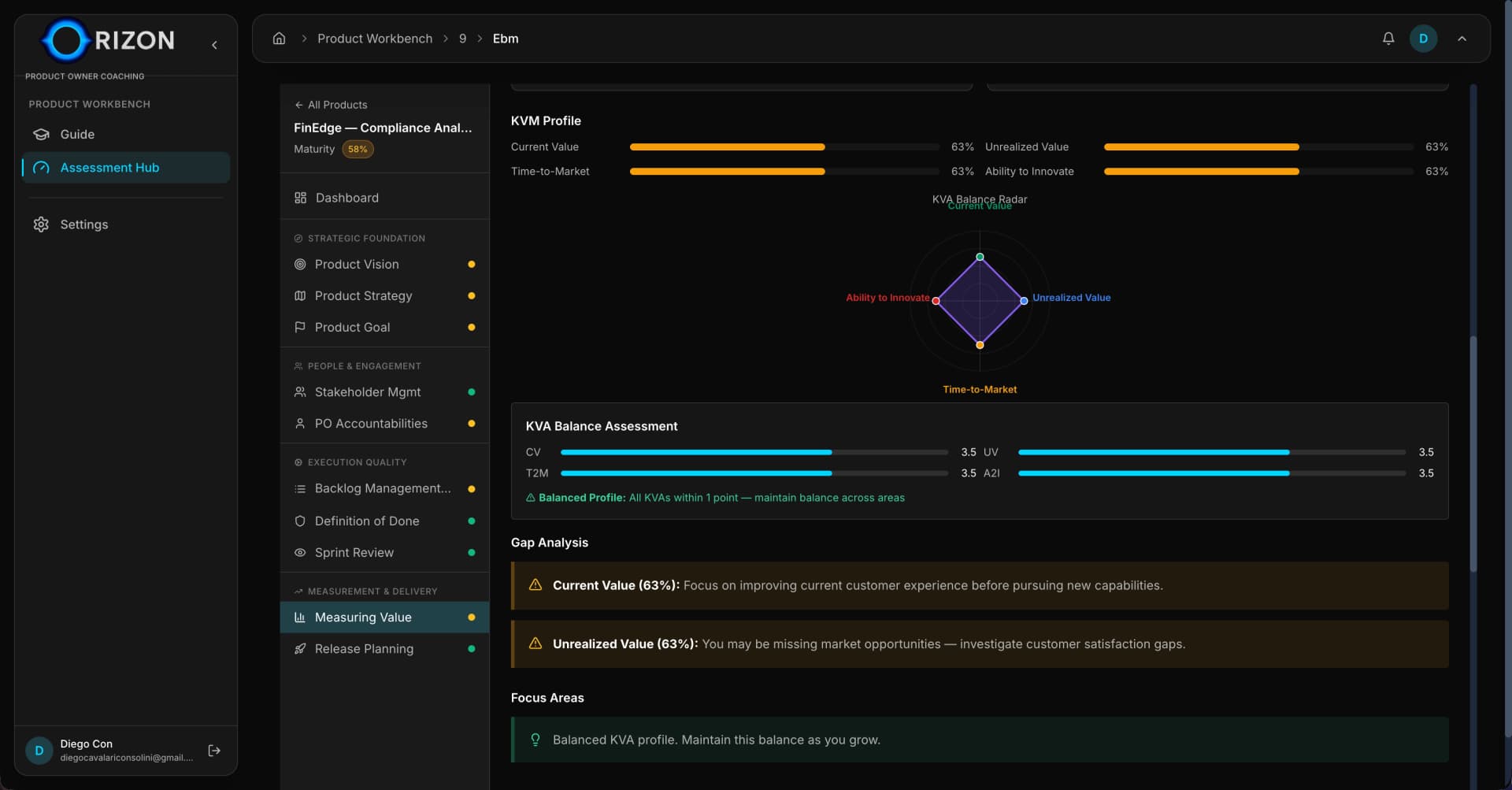The image size is (1512, 790).
Task: Go back via All Products link
Action: click(x=331, y=104)
